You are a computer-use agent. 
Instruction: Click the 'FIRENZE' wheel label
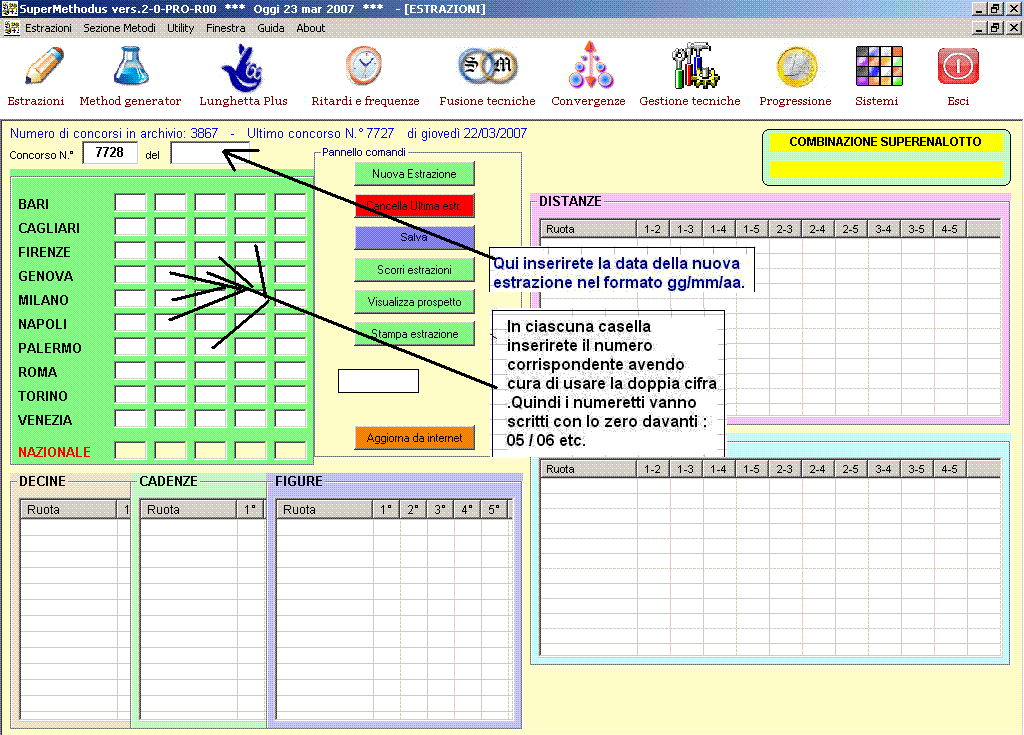point(44,252)
